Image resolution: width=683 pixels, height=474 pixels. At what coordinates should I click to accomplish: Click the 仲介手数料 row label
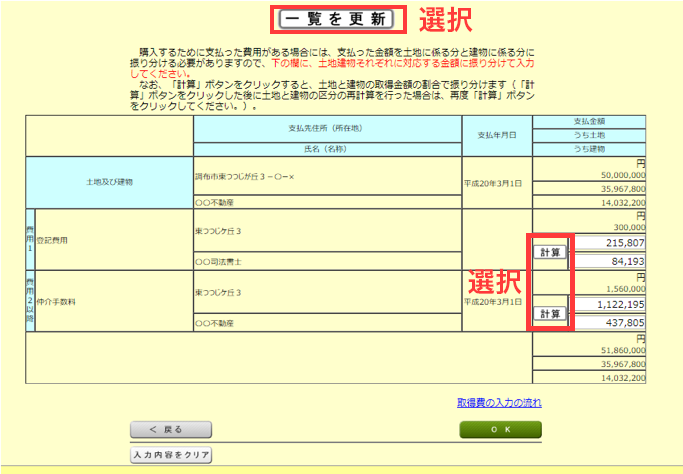pyautogui.click(x=59, y=301)
